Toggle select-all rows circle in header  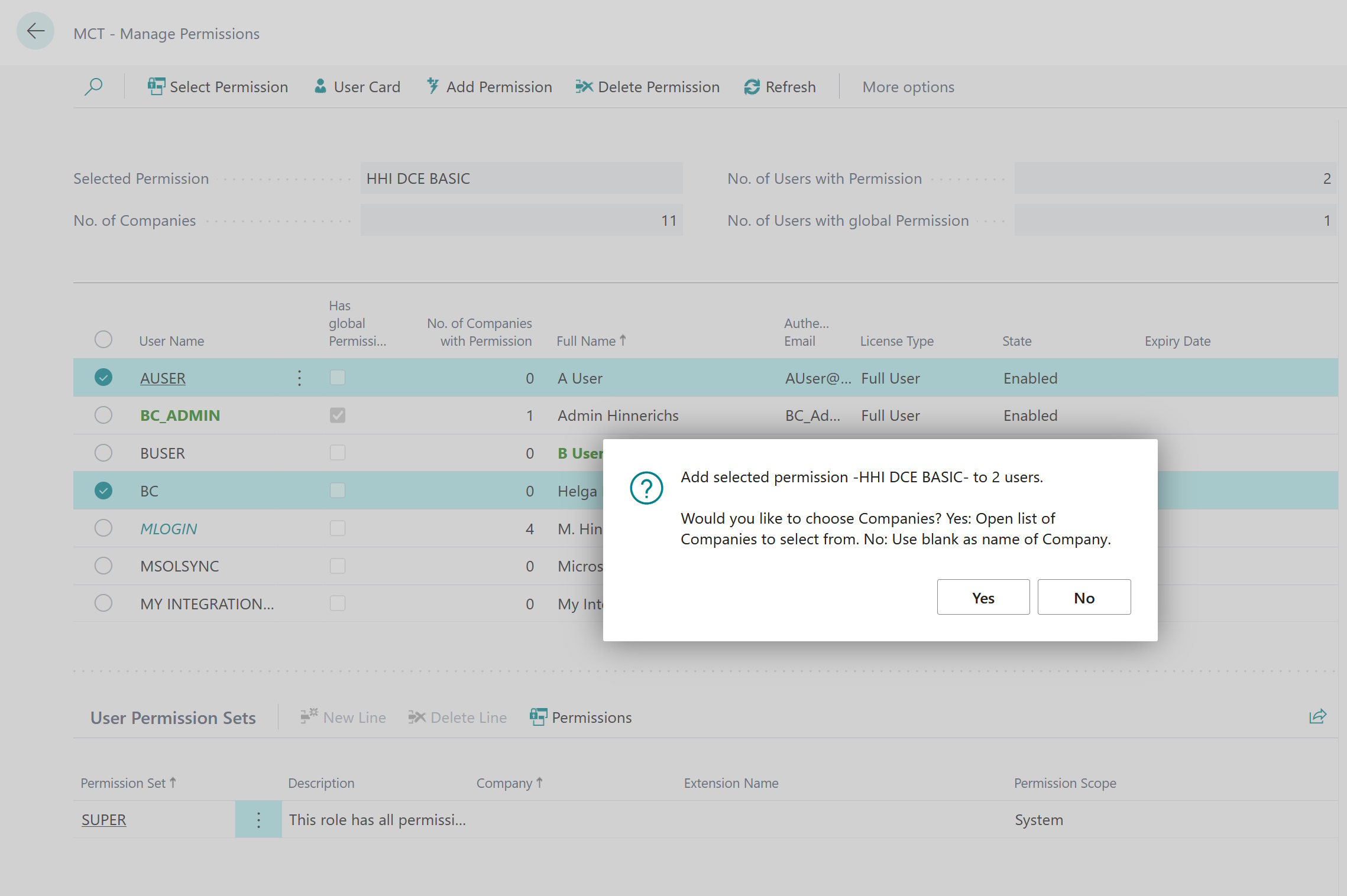tap(103, 339)
